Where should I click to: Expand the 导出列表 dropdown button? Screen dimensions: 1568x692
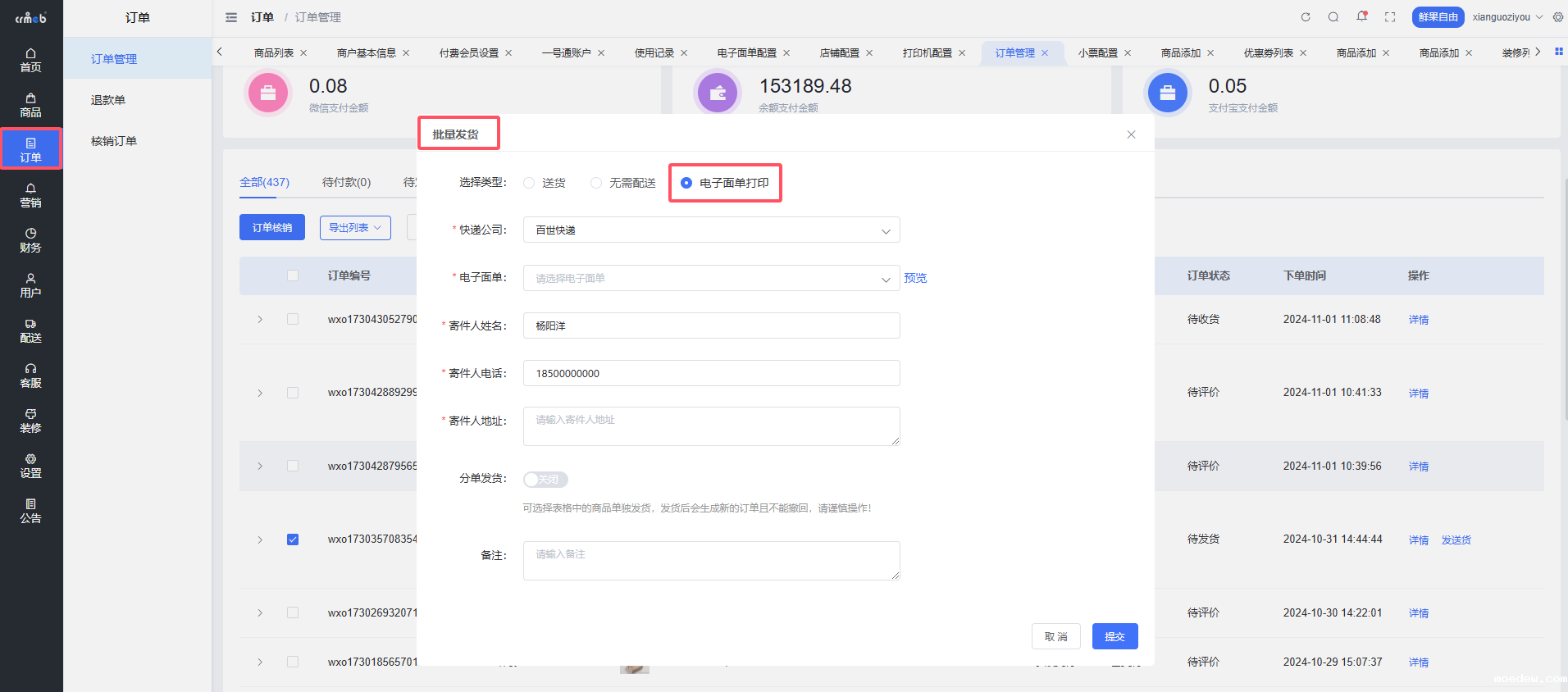pyautogui.click(x=354, y=228)
